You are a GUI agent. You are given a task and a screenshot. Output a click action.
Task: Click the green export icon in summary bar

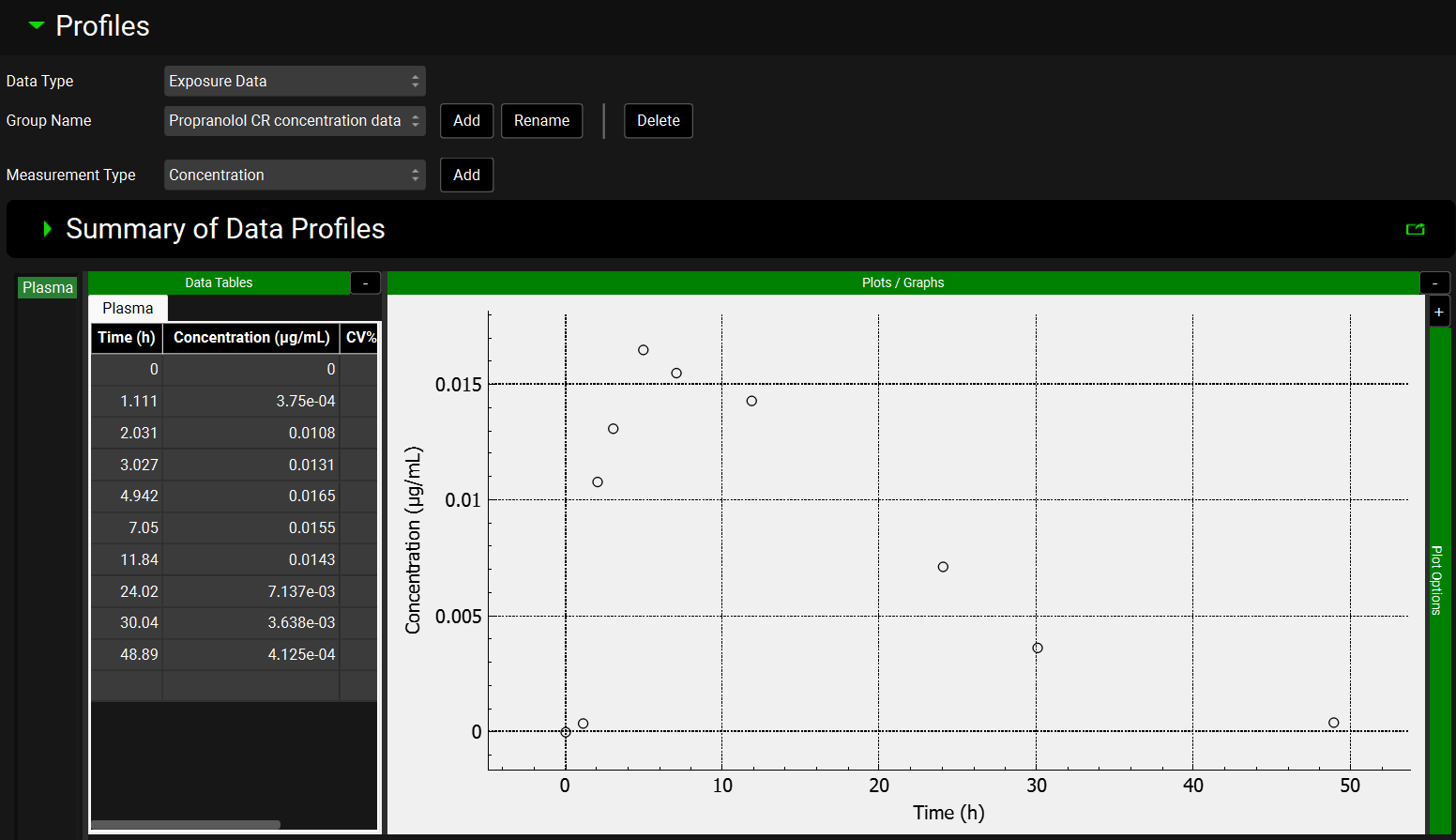coord(1415,229)
